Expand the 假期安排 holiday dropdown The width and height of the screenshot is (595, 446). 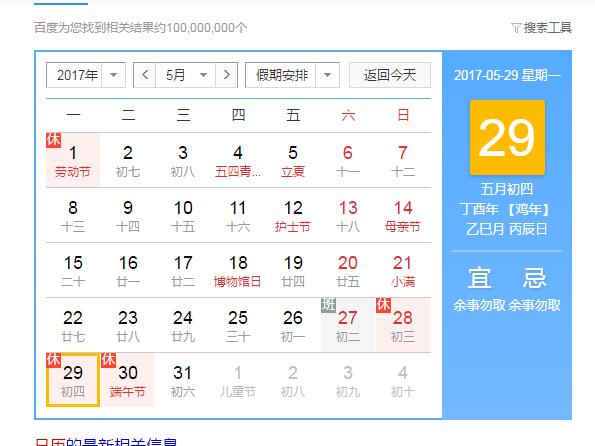pyautogui.click(x=292, y=75)
